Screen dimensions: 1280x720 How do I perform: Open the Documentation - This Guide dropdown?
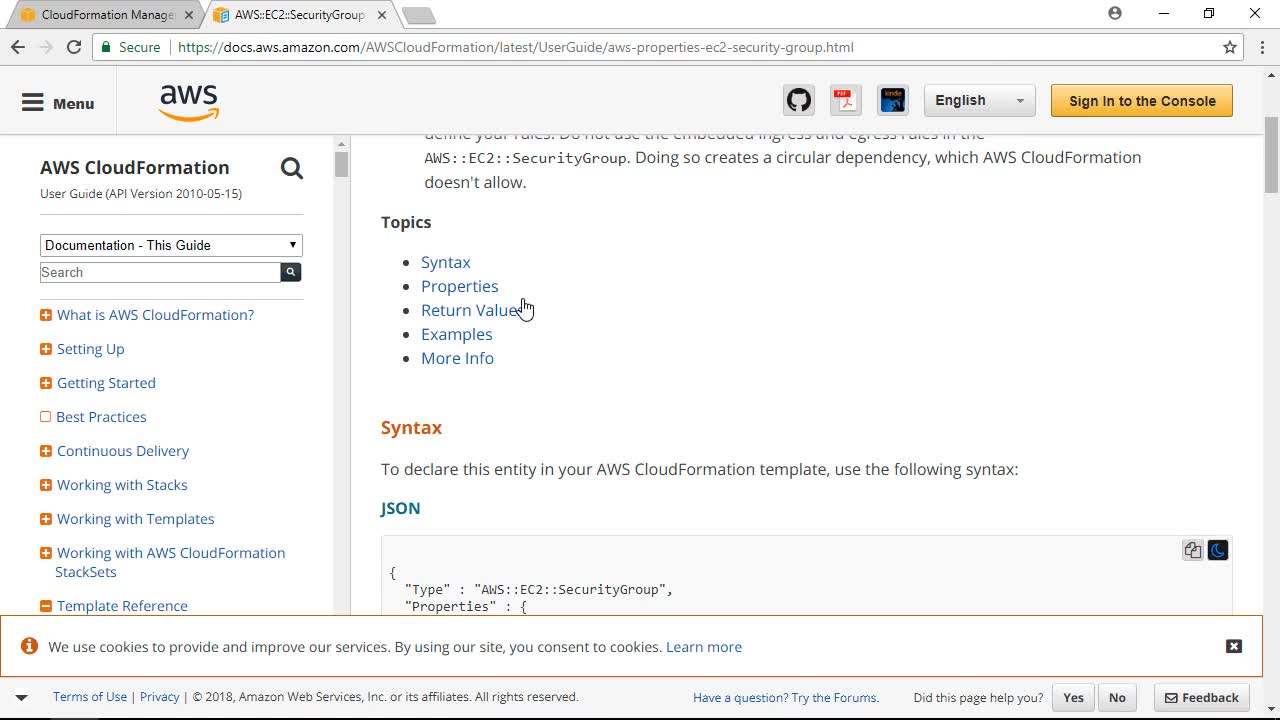171,245
